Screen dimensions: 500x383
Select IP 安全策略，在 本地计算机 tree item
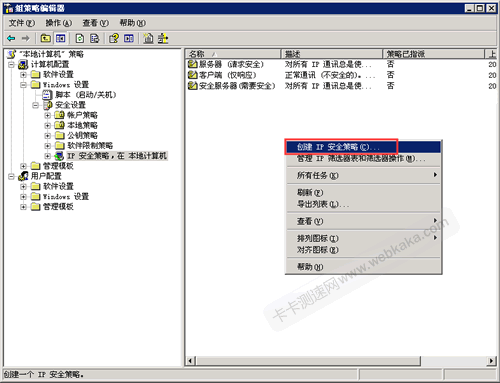117,156
